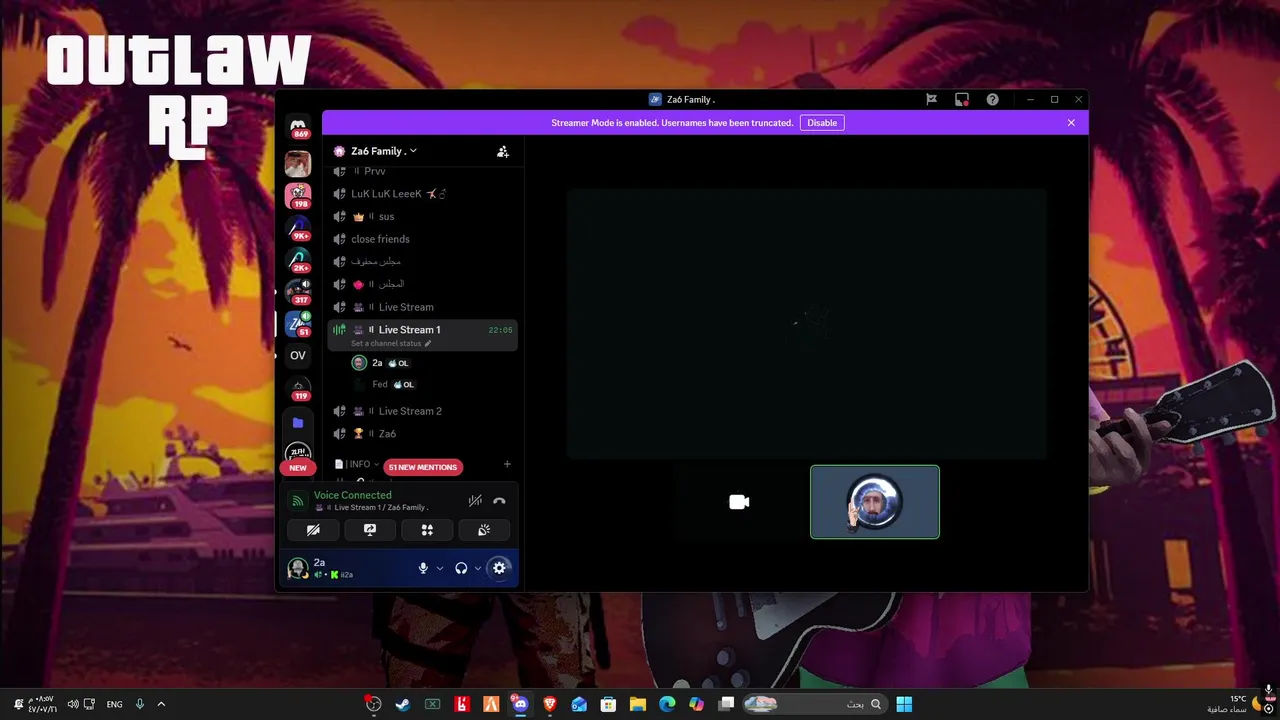Deafen with the headphones icon
This screenshot has width=1280, height=720.
point(461,568)
